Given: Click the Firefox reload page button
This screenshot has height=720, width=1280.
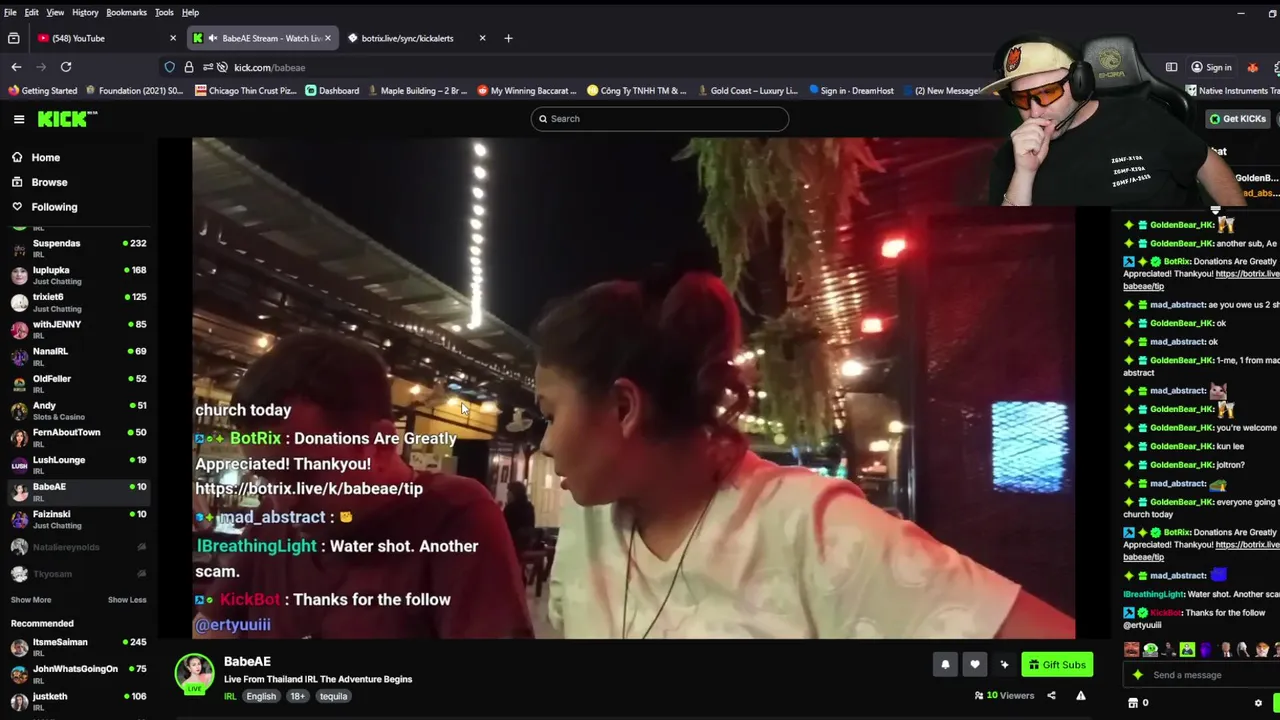Looking at the screenshot, I should click(66, 67).
